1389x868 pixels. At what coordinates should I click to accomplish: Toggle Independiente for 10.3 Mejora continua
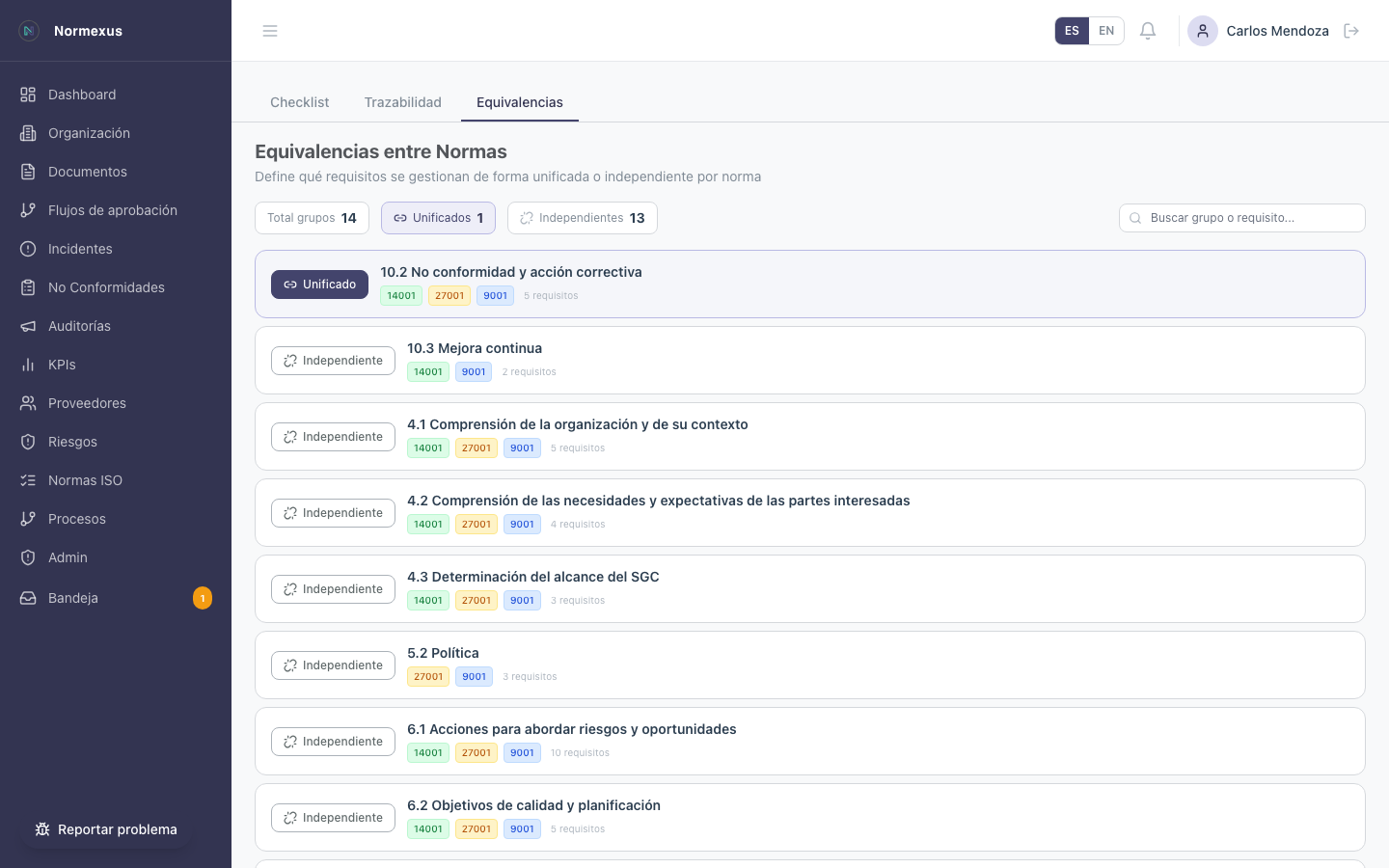point(333,361)
